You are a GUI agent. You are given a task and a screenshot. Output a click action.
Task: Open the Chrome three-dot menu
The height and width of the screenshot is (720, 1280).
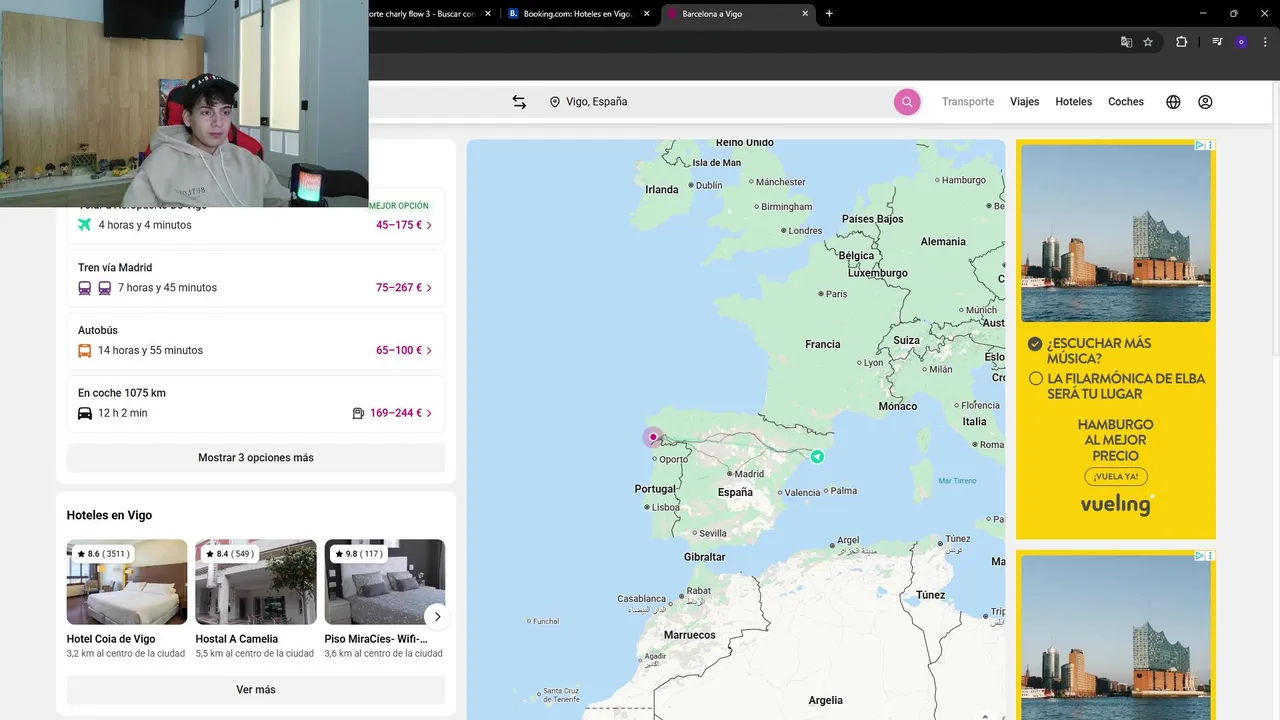[x=1265, y=42]
